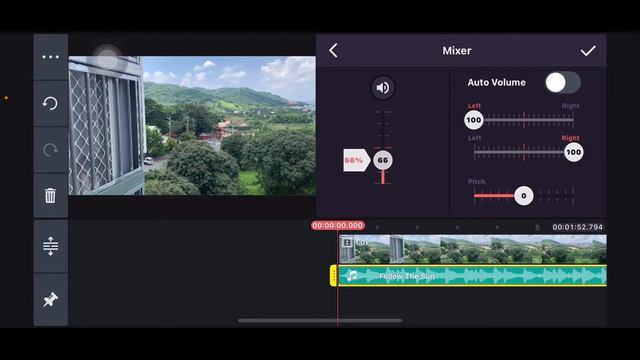Click the Auto Volume label

coord(496,82)
